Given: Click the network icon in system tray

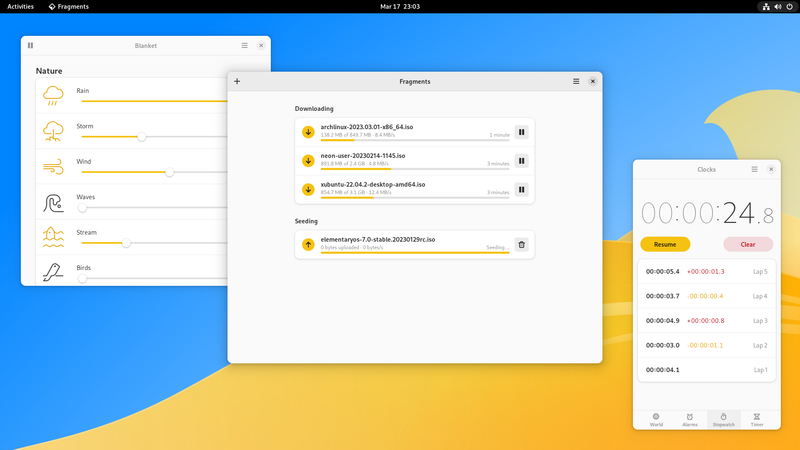Looking at the screenshot, I should (x=766, y=7).
